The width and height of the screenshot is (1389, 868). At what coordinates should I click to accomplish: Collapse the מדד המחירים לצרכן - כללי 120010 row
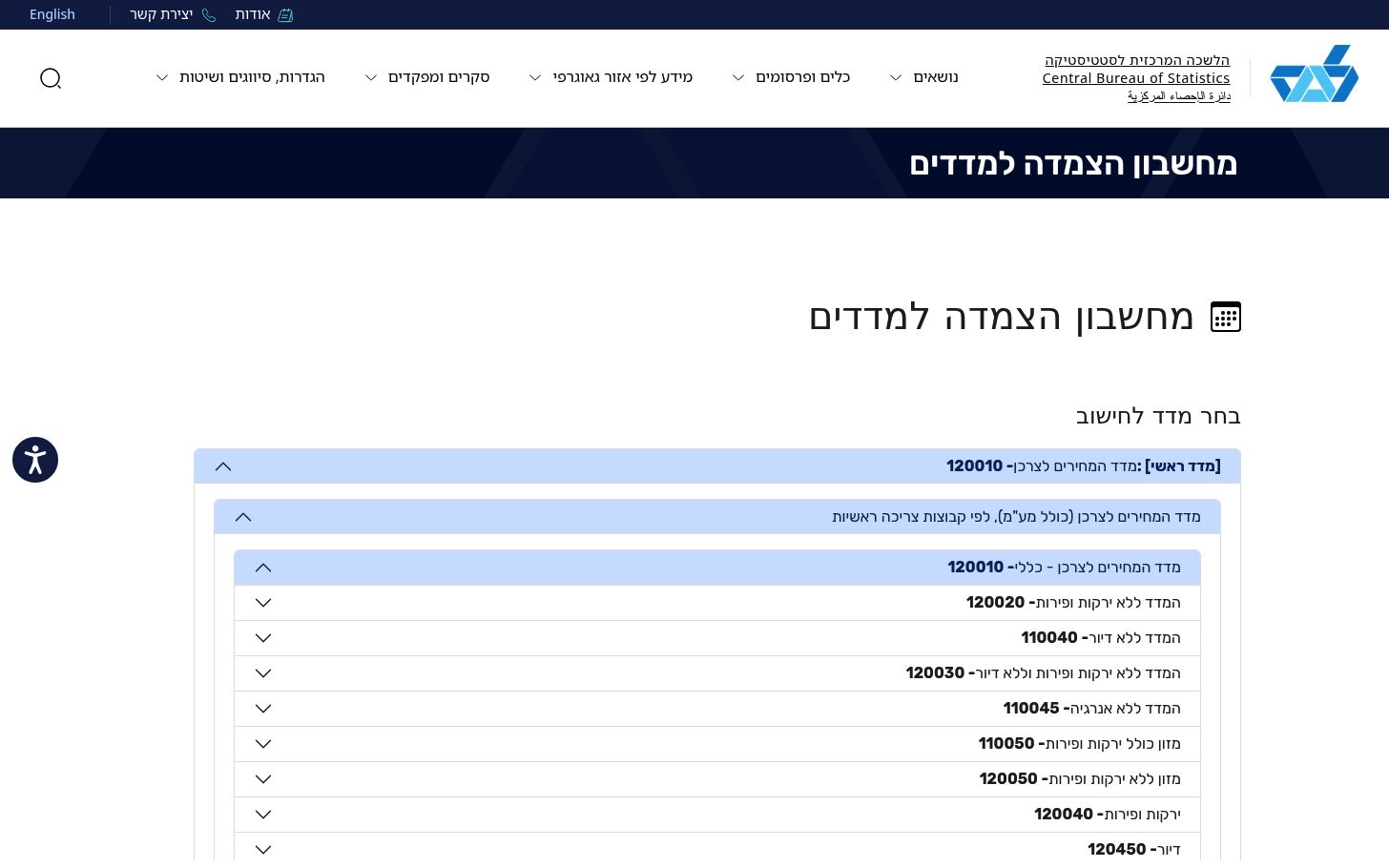717,568
